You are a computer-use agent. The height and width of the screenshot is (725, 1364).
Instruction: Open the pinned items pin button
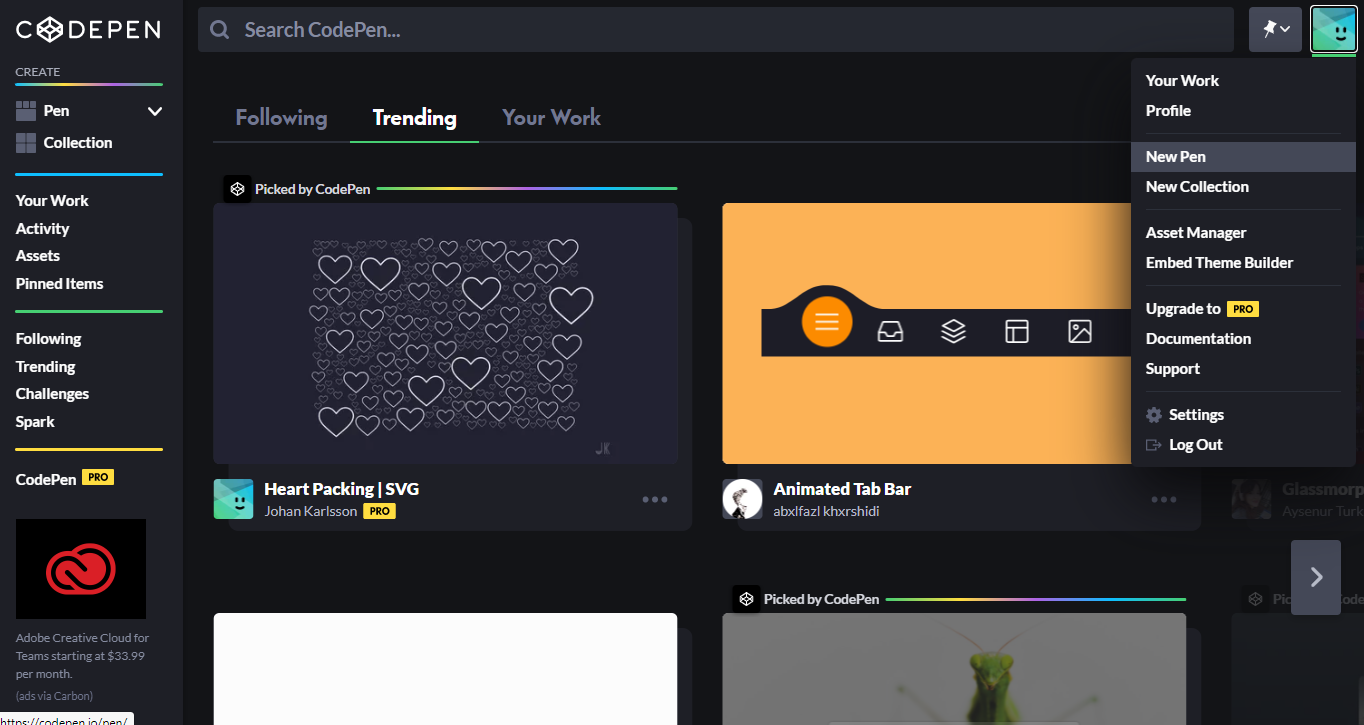(1275, 30)
